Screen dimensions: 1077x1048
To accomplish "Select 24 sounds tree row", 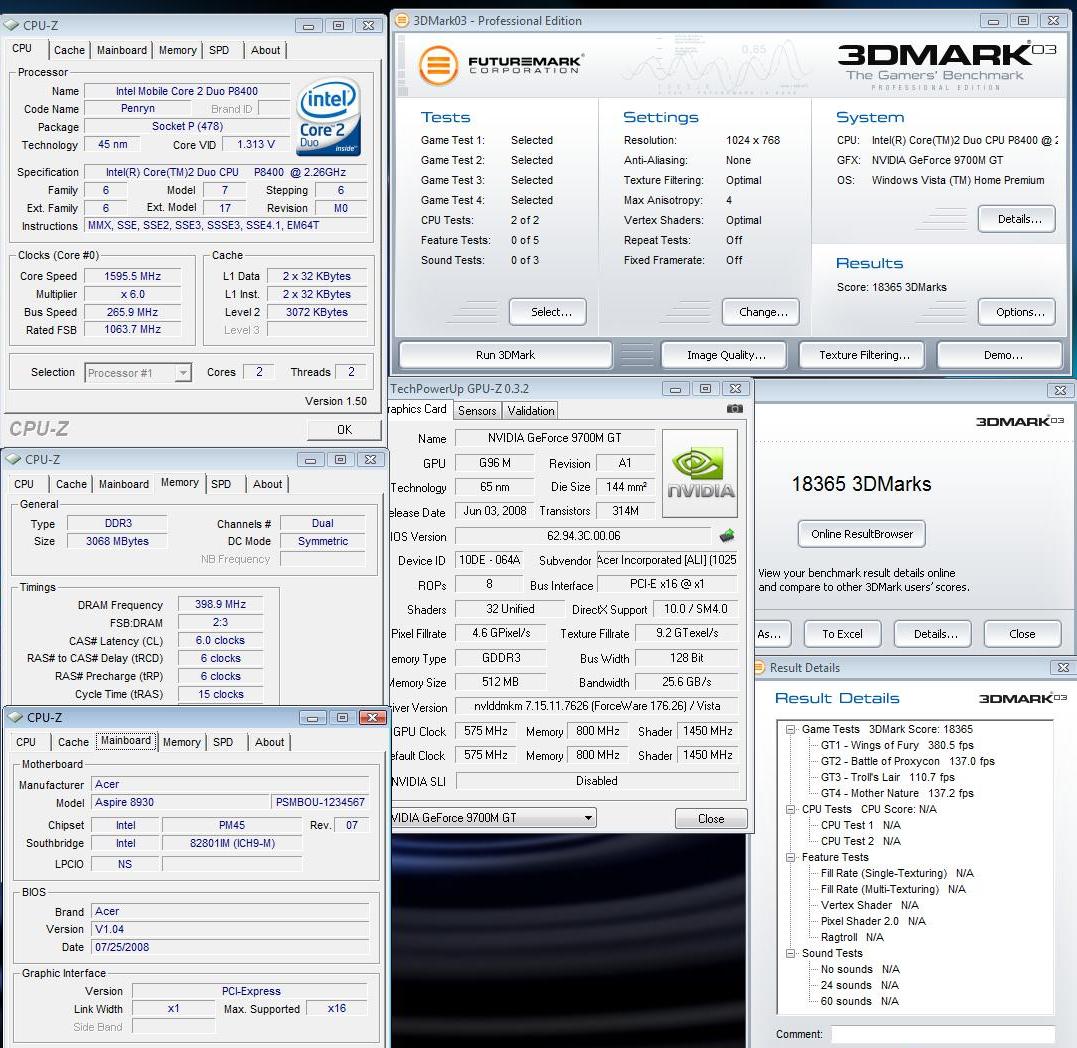I will click(x=859, y=986).
